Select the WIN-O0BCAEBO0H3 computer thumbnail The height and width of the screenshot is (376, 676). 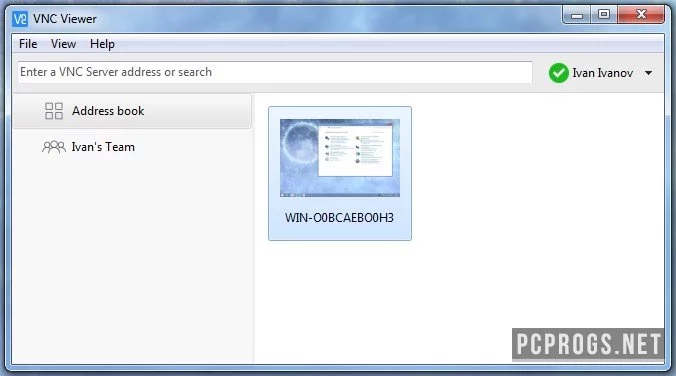340,158
